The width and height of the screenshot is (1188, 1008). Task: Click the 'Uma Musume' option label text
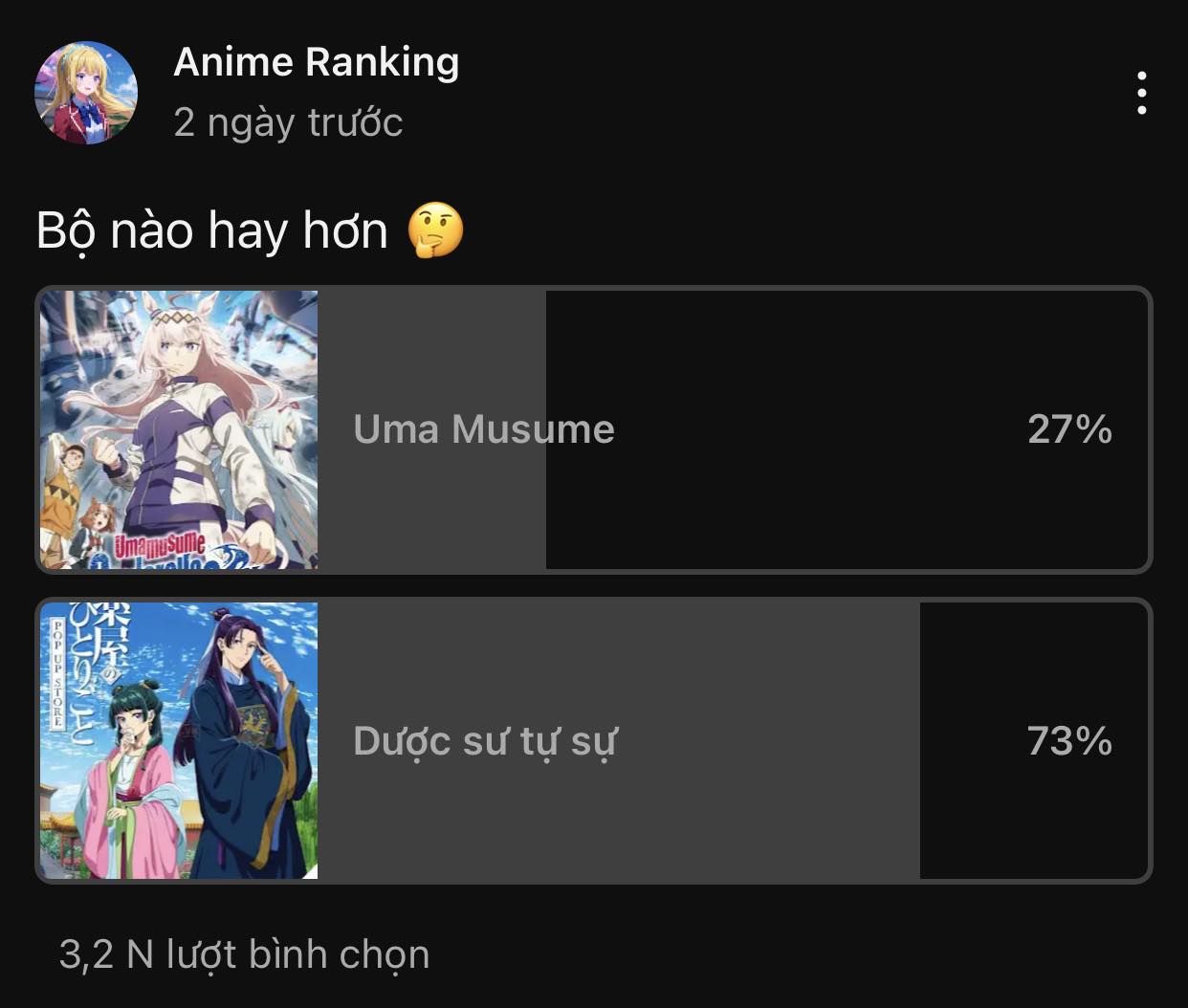click(x=484, y=429)
